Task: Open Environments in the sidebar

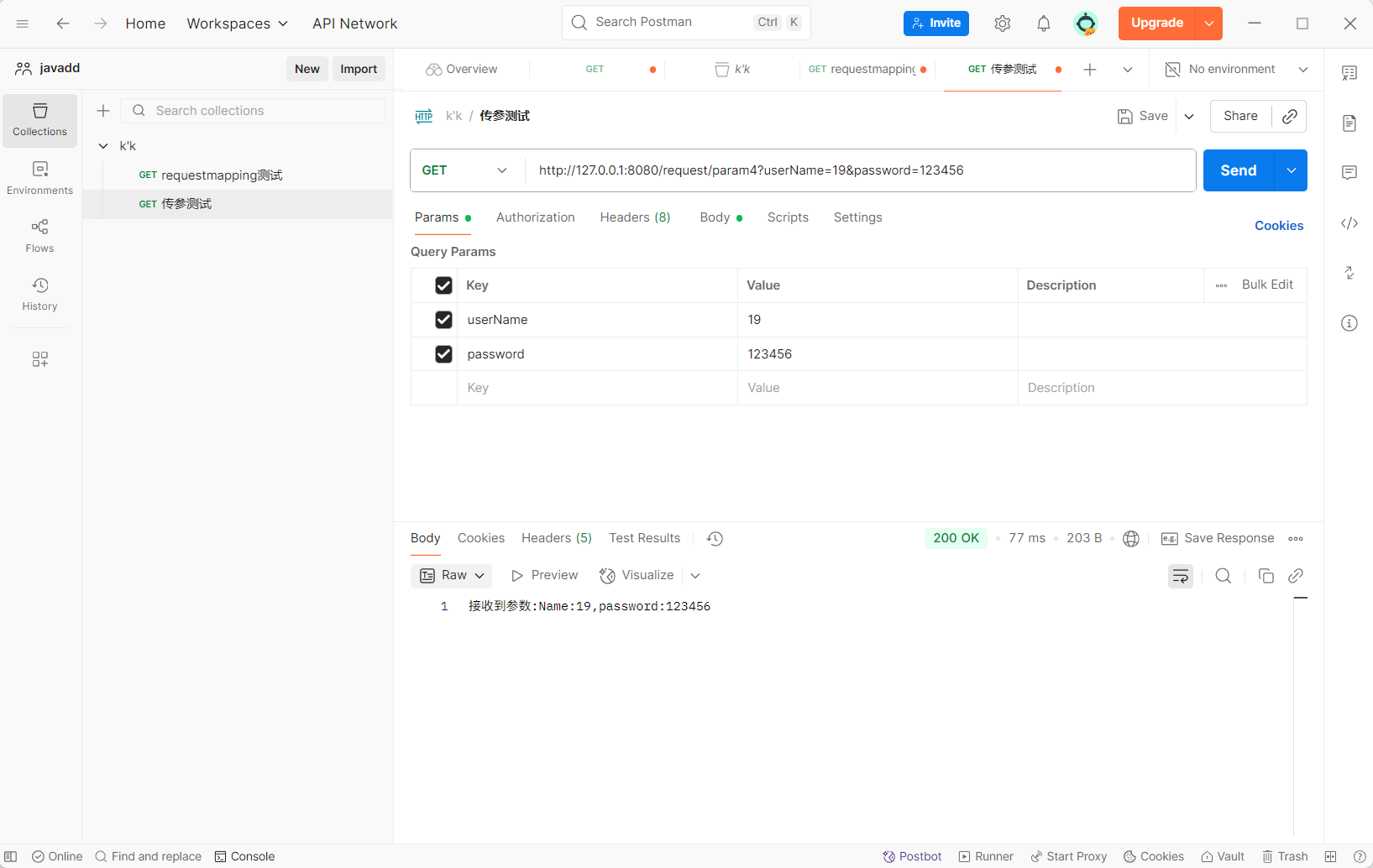Action: point(39,179)
